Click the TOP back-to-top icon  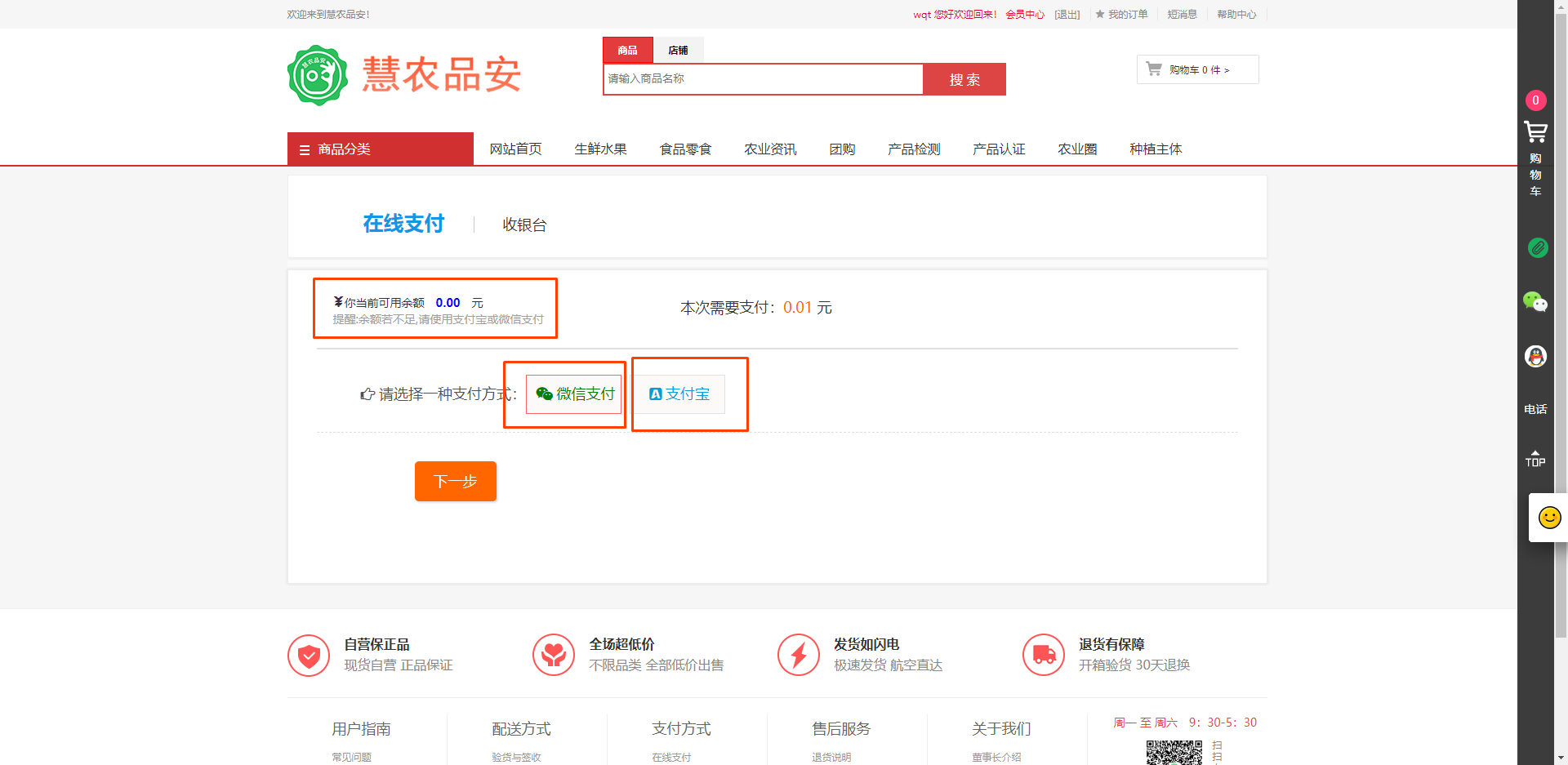coord(1535,459)
